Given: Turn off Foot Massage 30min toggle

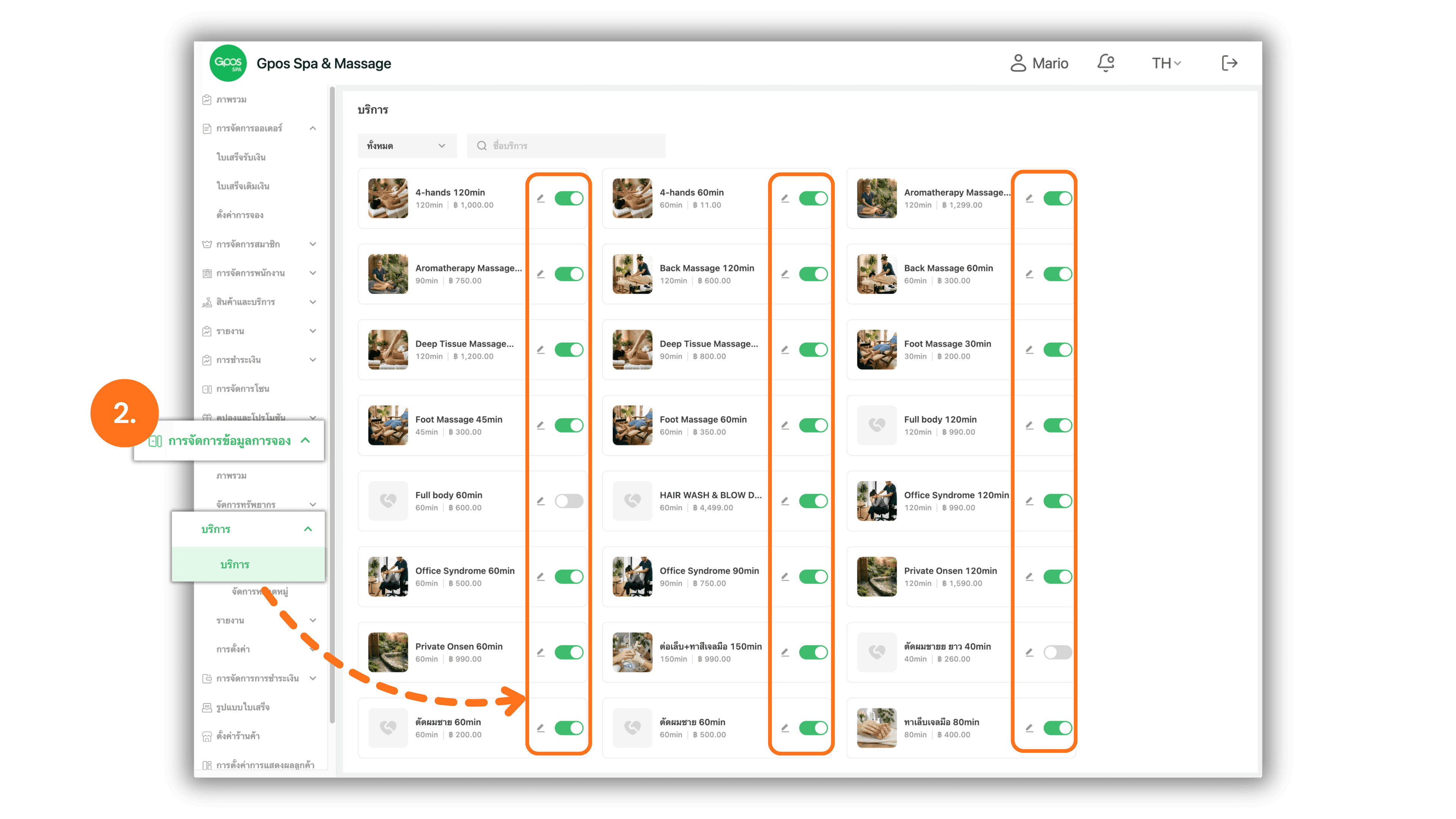Looking at the screenshot, I should click(1057, 350).
